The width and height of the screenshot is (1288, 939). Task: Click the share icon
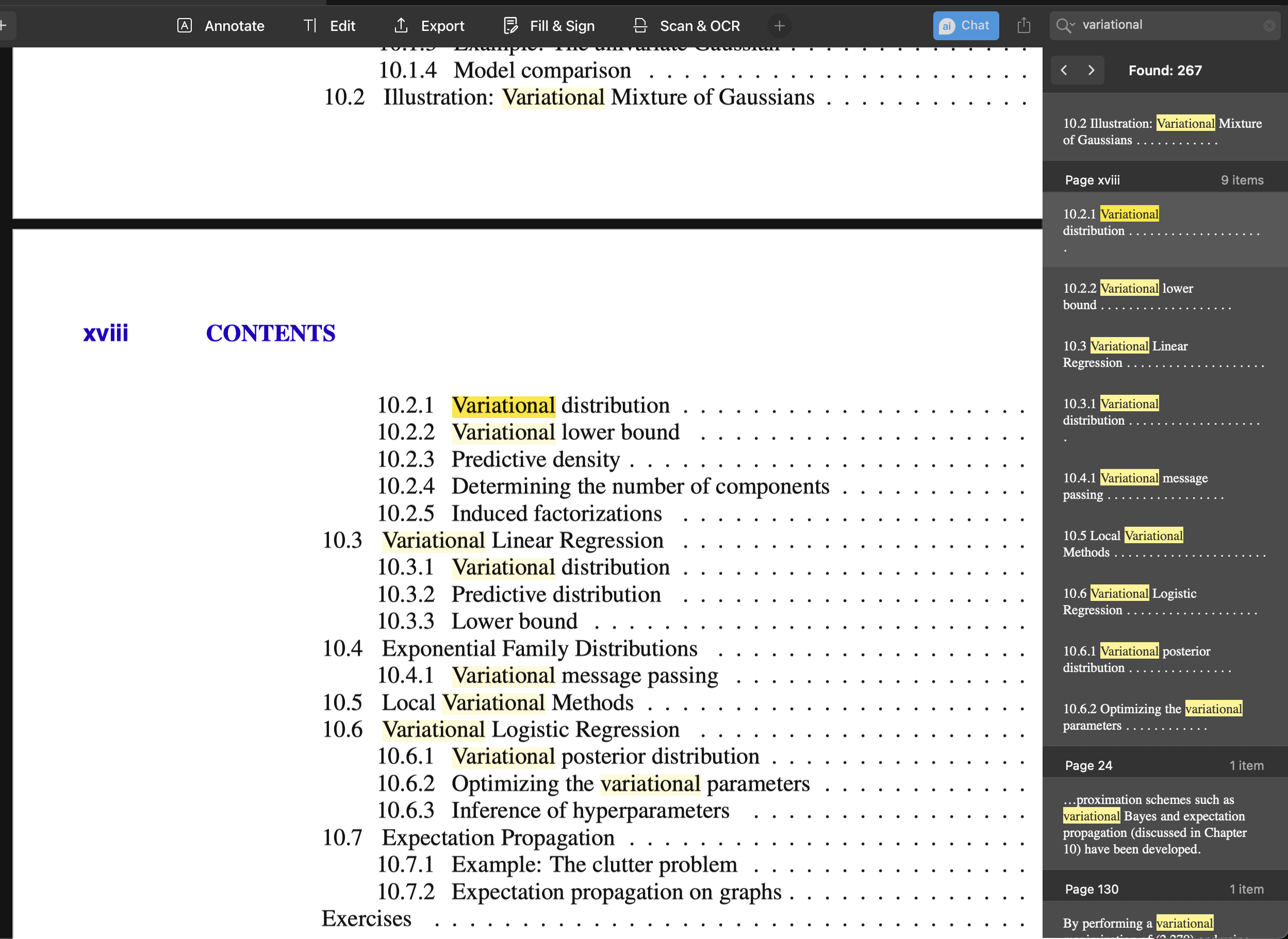(1023, 26)
